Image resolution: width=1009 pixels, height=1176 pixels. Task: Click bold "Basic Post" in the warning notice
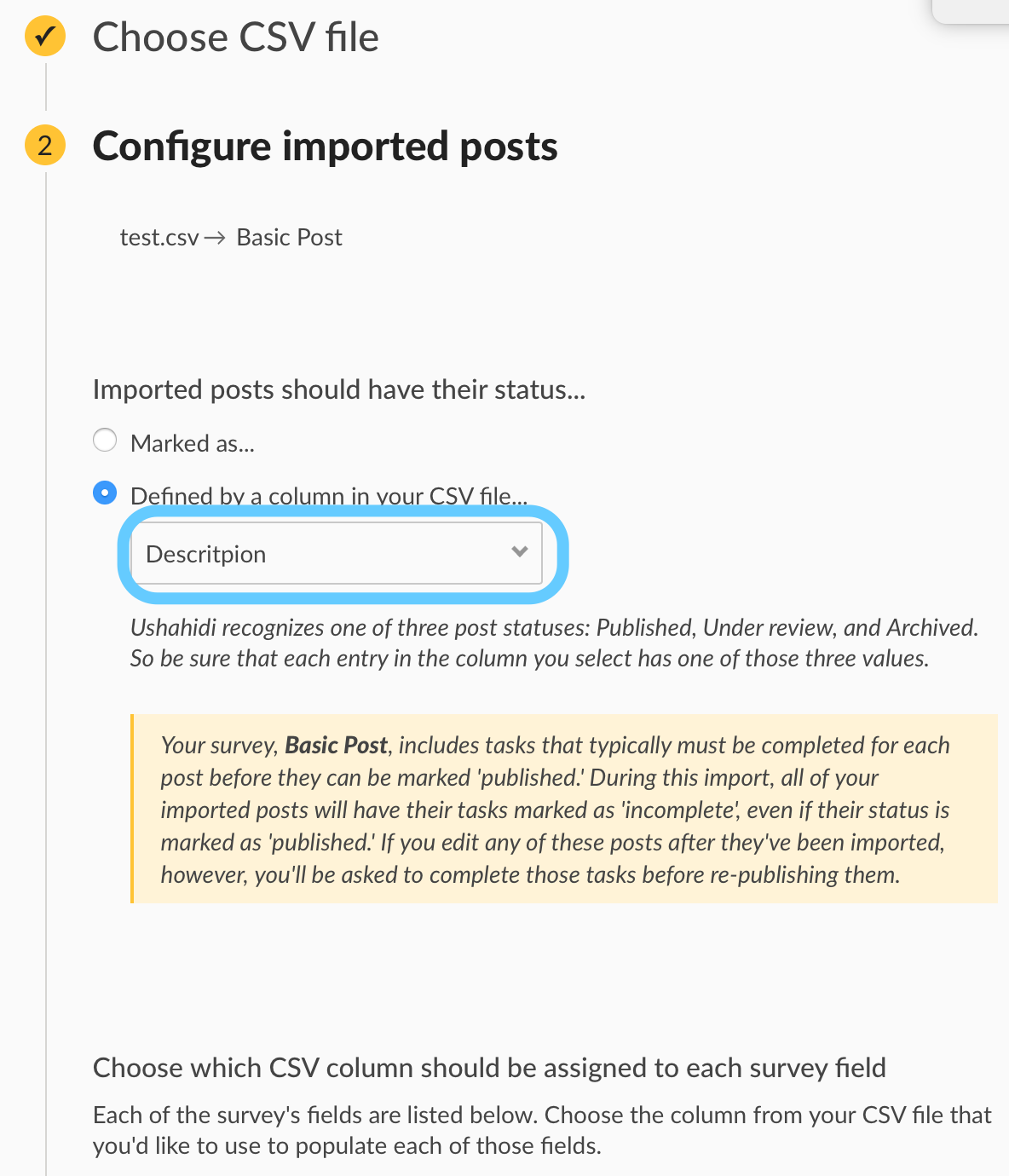[336, 745]
